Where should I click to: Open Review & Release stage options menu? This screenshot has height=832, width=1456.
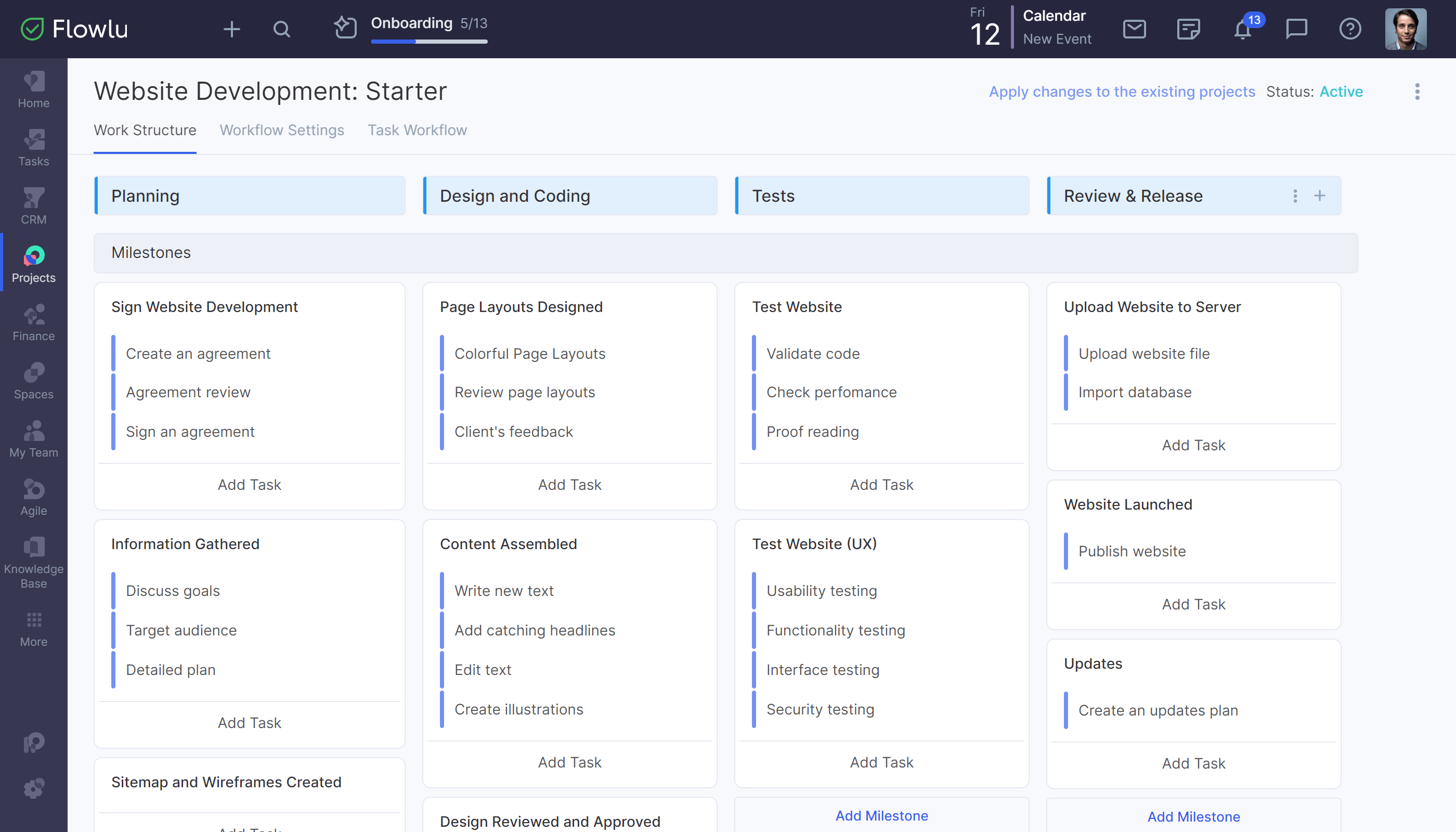(1295, 196)
